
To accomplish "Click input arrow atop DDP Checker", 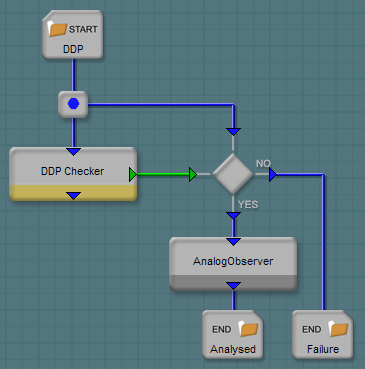I will tap(73, 152).
